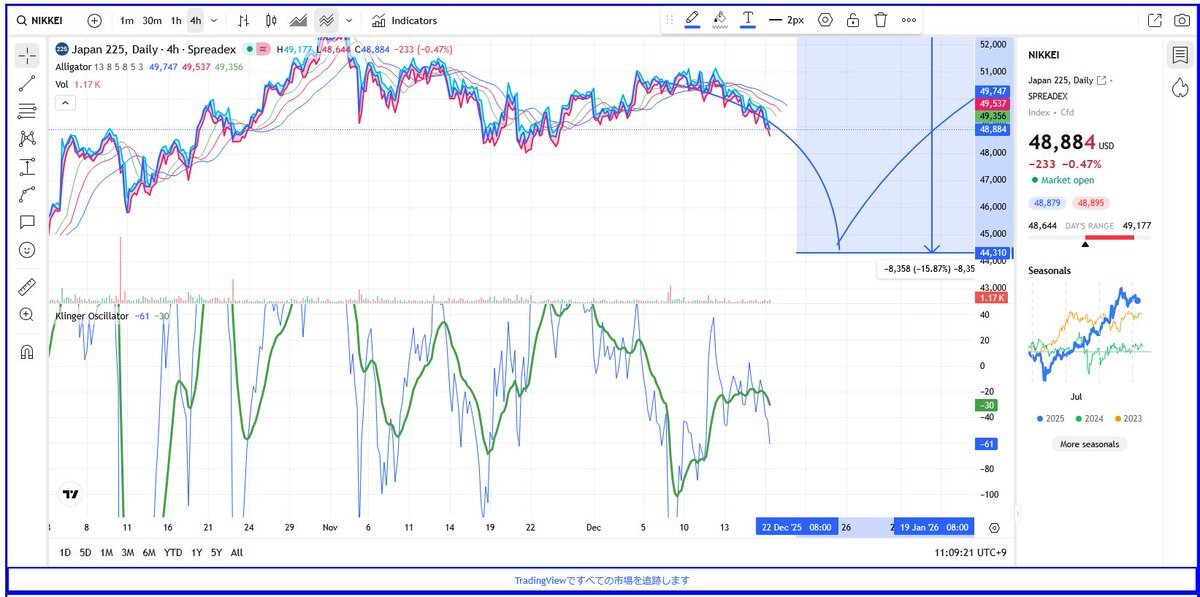Open the emoji icons tool
The height and width of the screenshot is (597, 1200).
[x=27, y=249]
